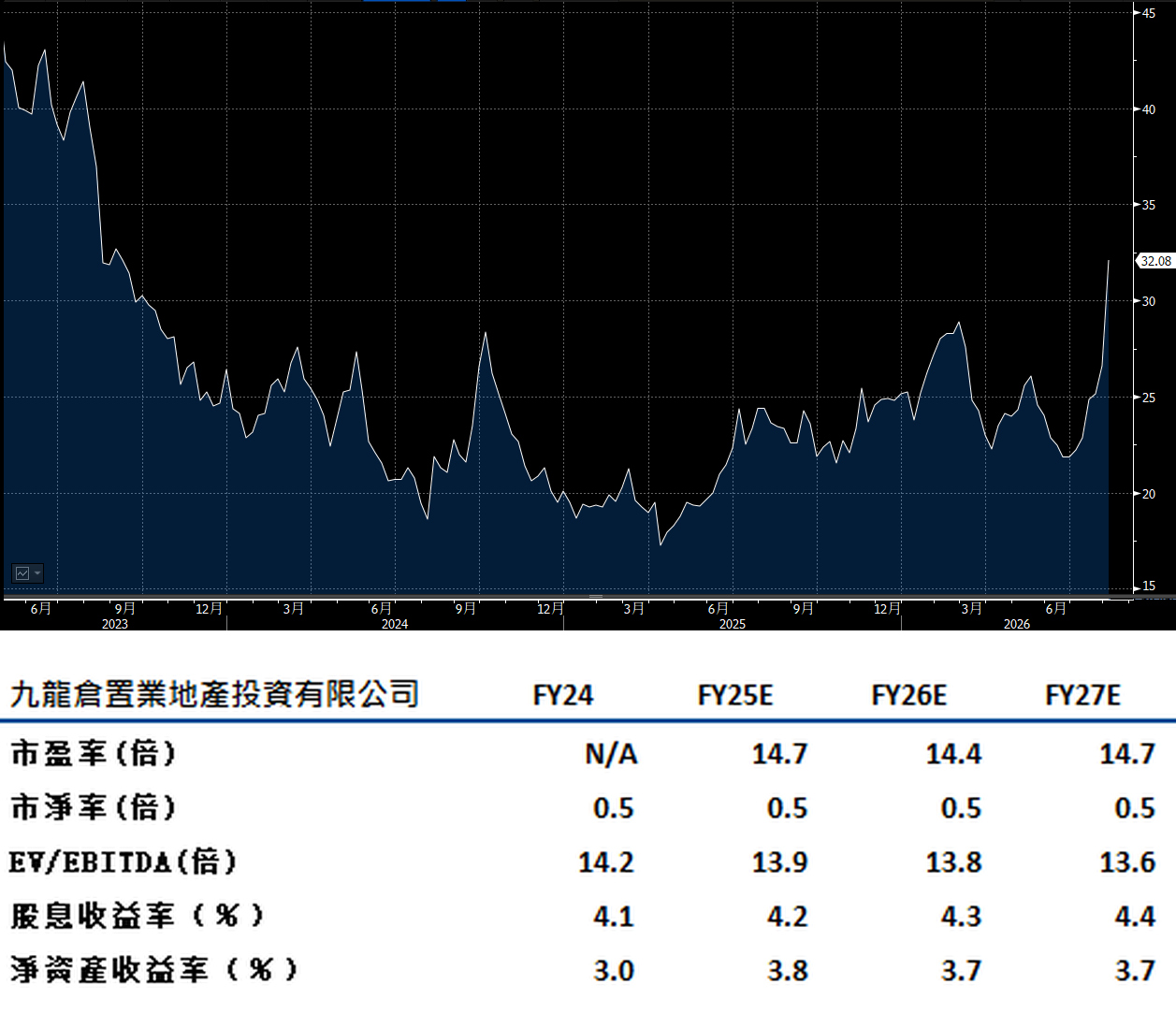Click the 2023 year marker on time axis
Viewport: 1176px width, 1028px height.
[x=115, y=624]
